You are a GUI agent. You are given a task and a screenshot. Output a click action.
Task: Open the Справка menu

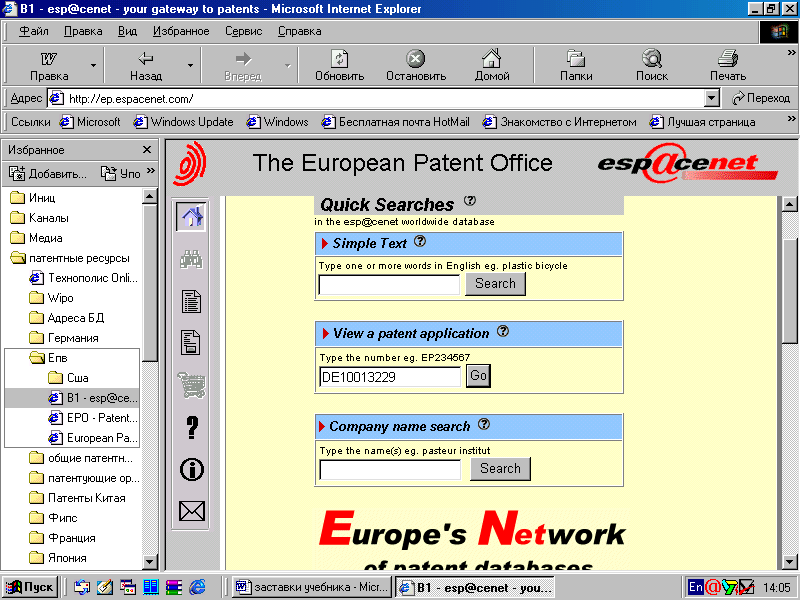point(299,31)
